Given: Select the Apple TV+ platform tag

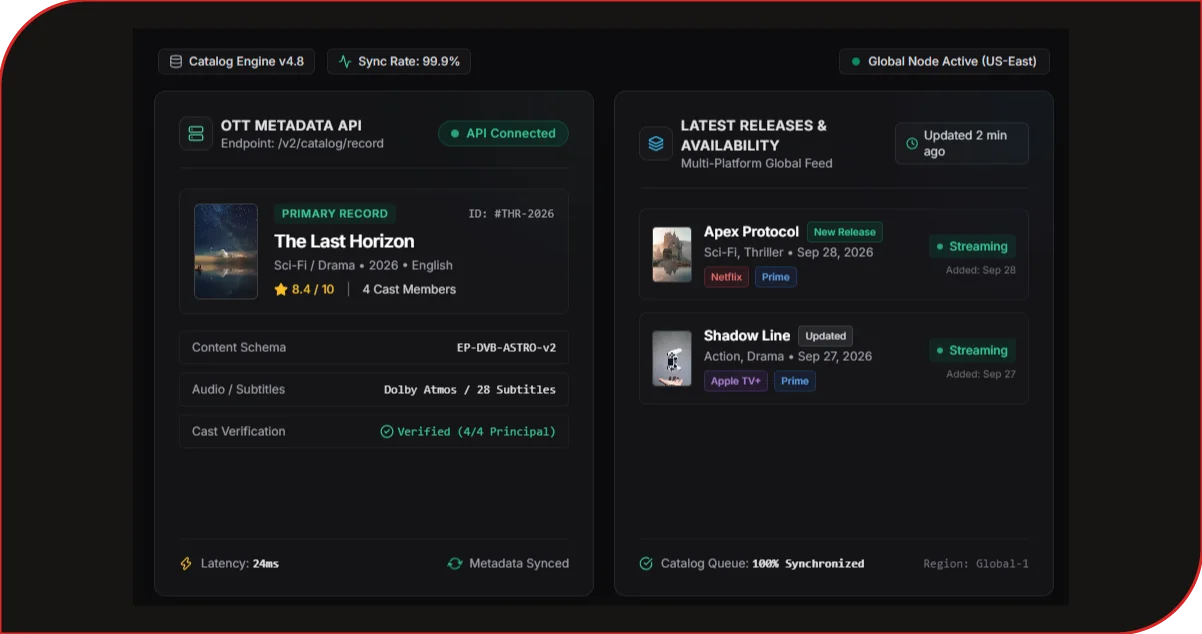Looking at the screenshot, I should [x=736, y=381].
